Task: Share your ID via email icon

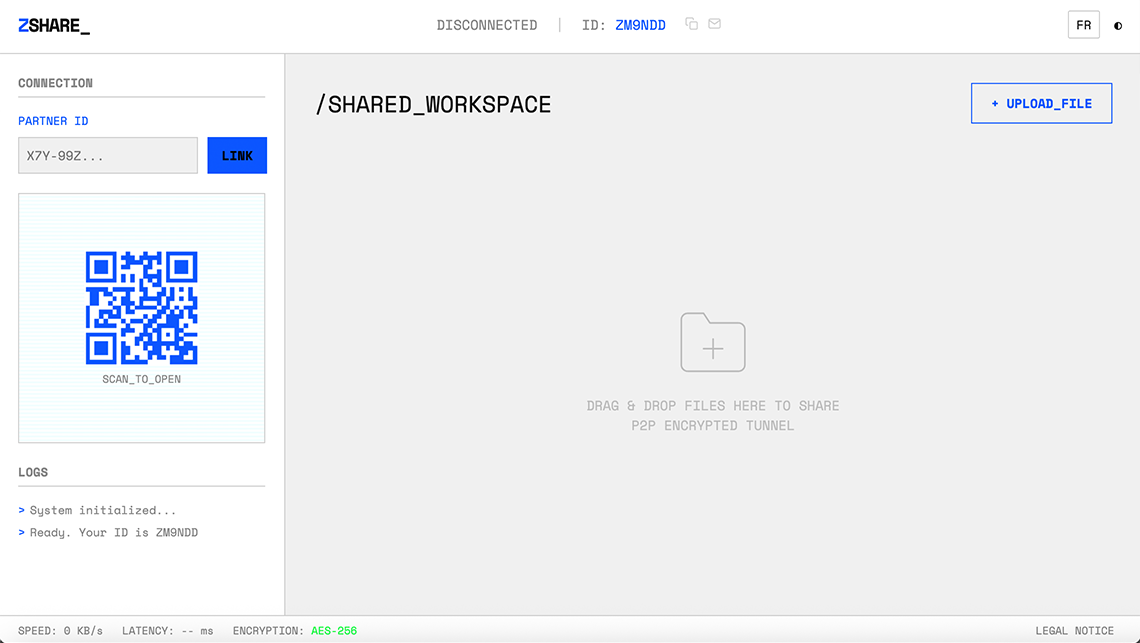Action: [x=714, y=24]
